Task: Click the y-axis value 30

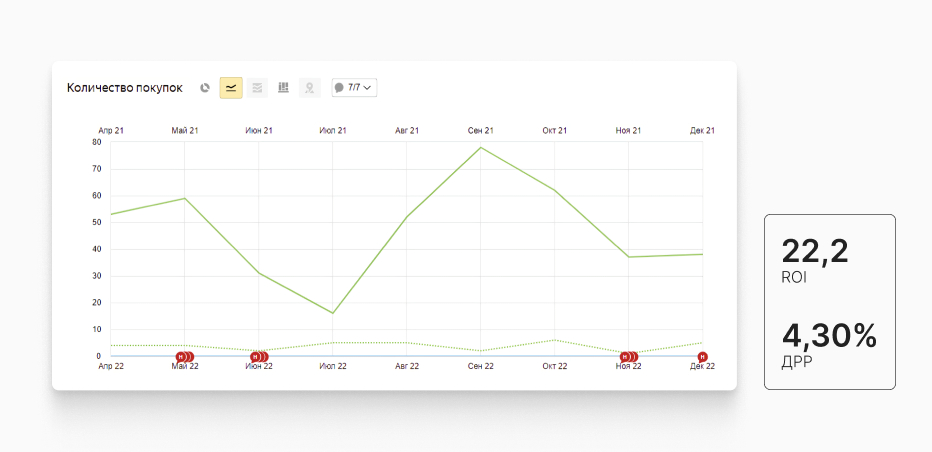Action: click(x=97, y=276)
